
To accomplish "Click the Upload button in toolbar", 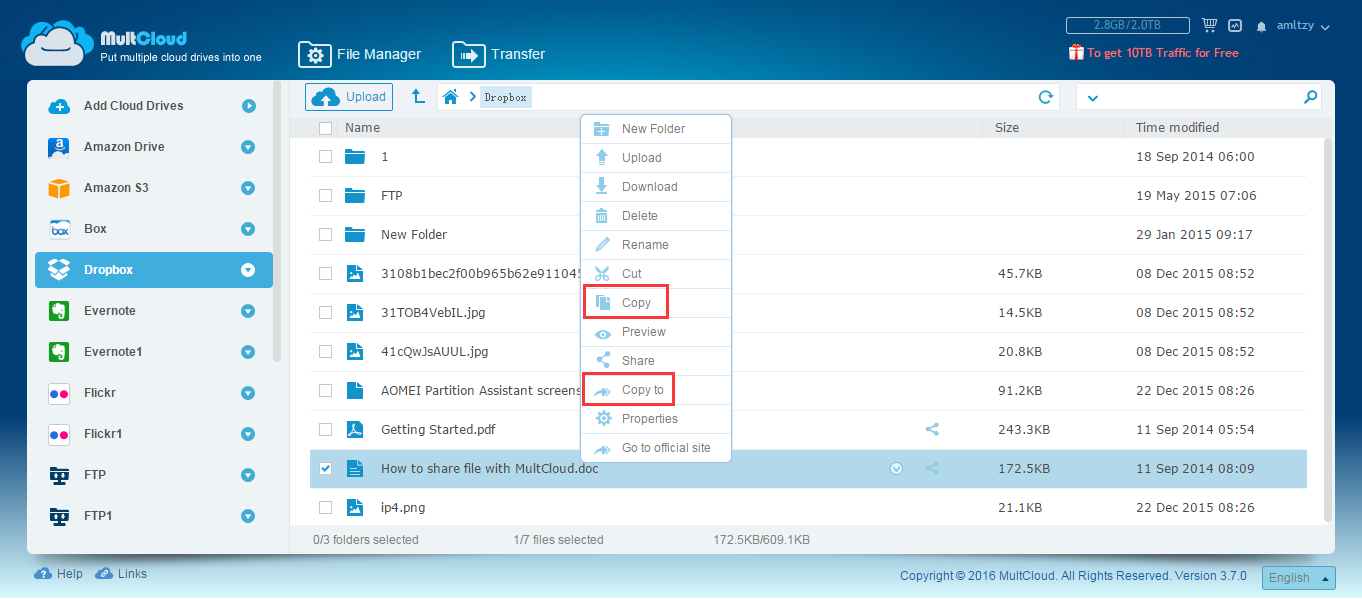I will tap(349, 97).
